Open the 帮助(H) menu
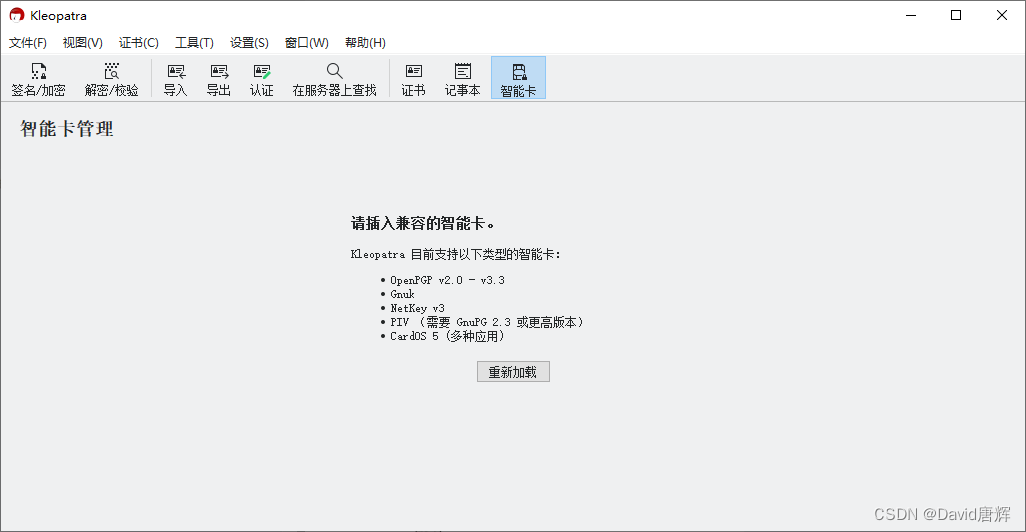Screen dimensions: 1026x532 pyautogui.click(x=365, y=43)
